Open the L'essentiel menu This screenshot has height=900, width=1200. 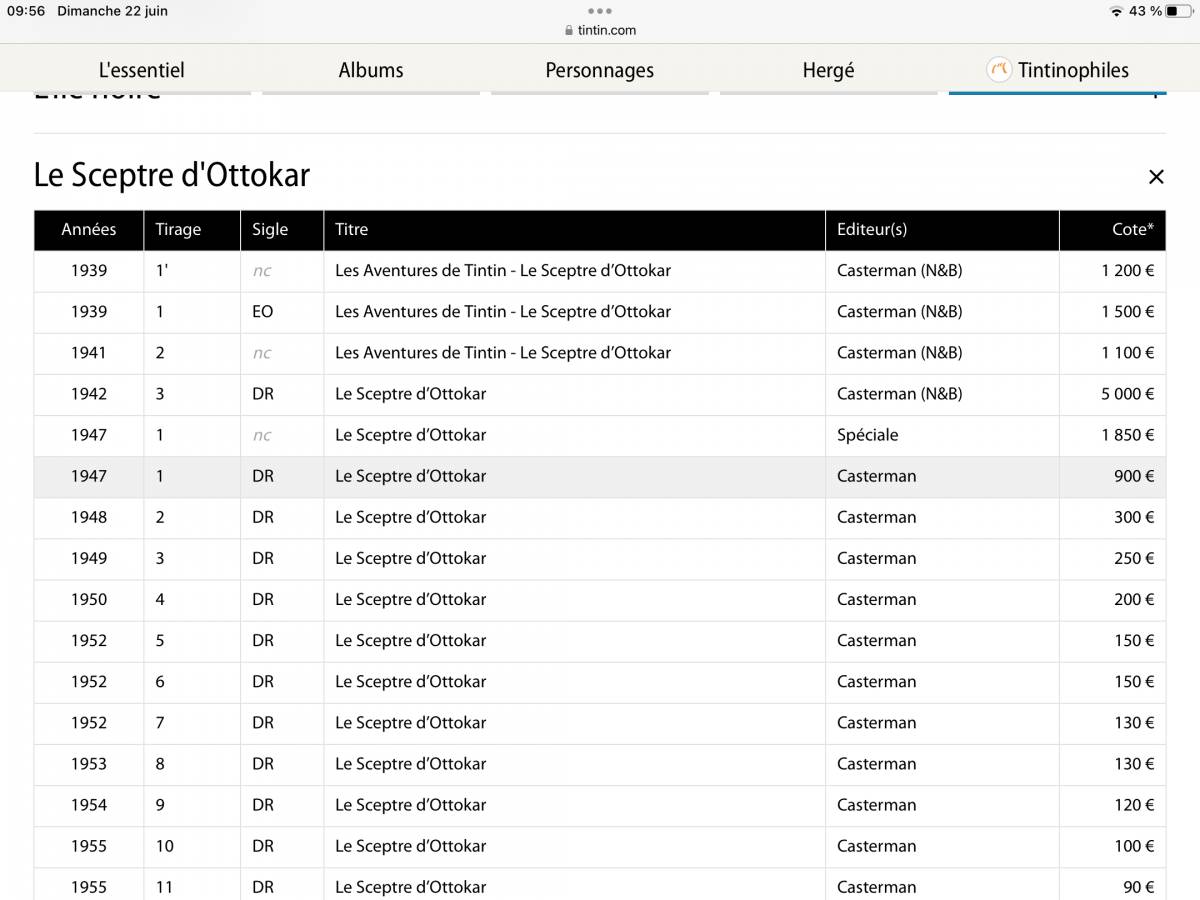point(141,70)
